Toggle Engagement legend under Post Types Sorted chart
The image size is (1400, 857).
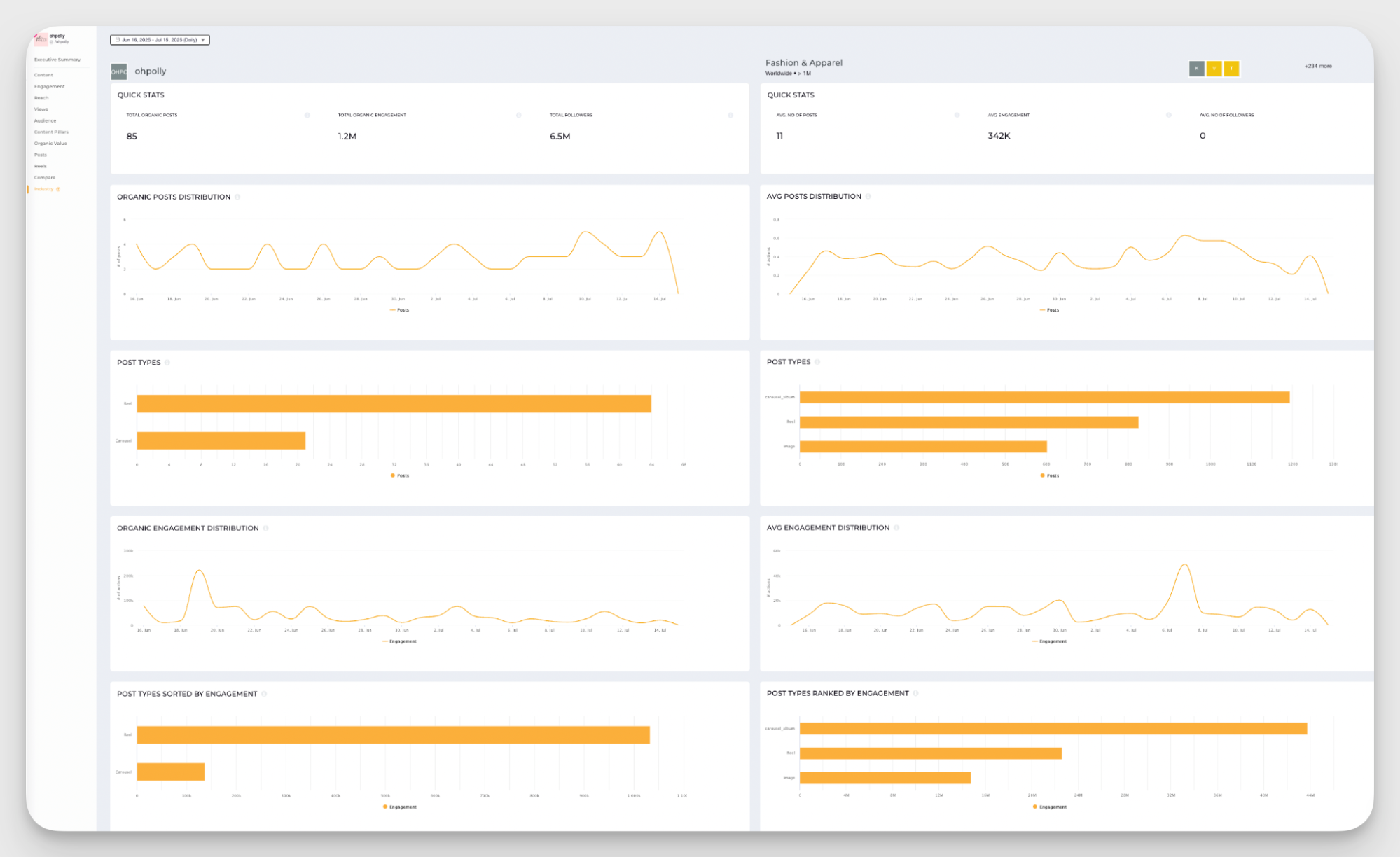[x=400, y=807]
